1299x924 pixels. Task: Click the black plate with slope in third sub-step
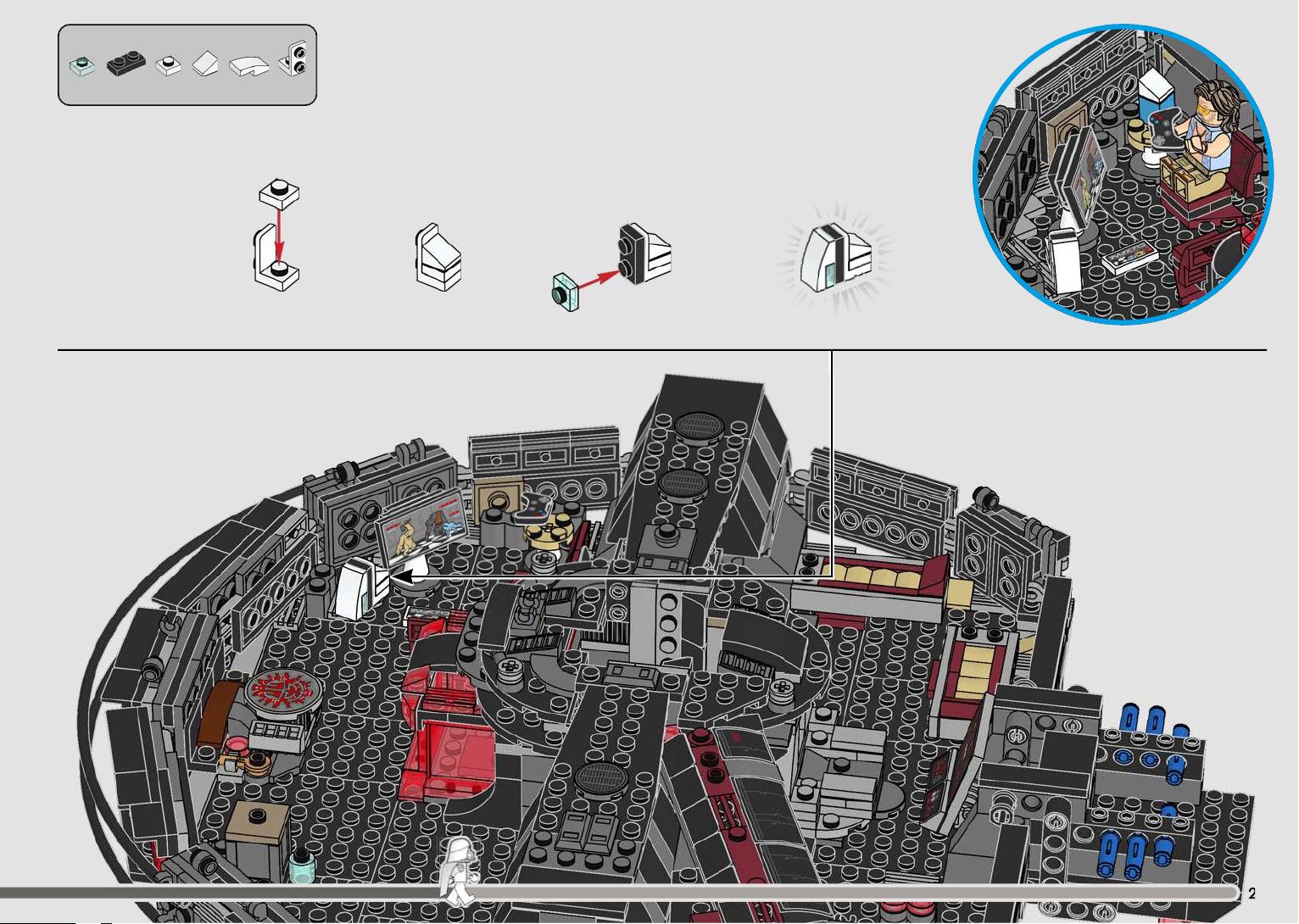click(x=645, y=253)
